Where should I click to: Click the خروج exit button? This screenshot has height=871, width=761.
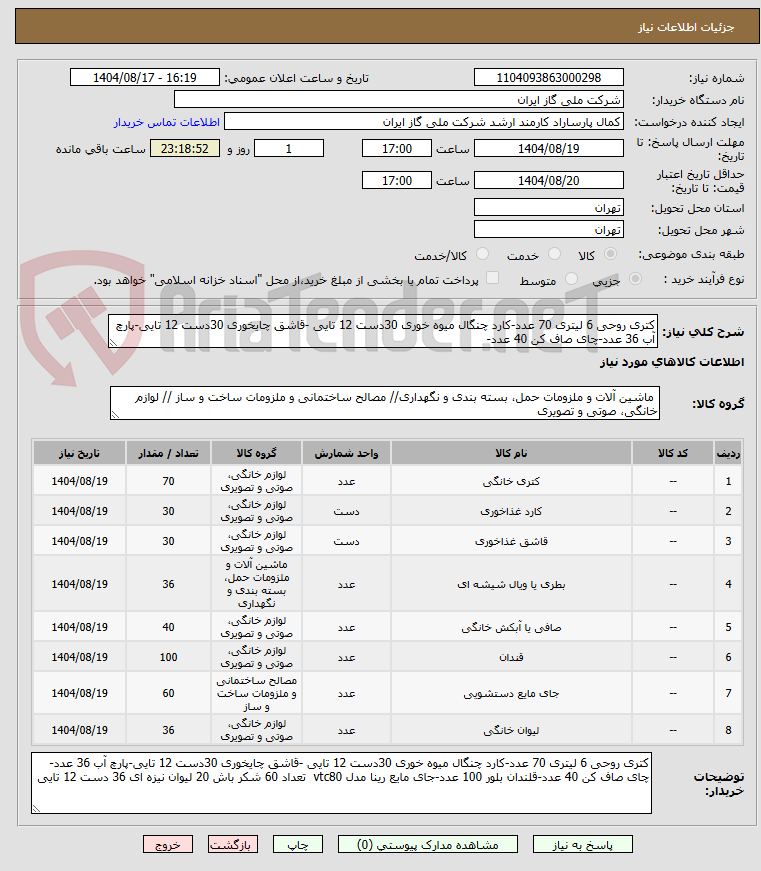168,844
